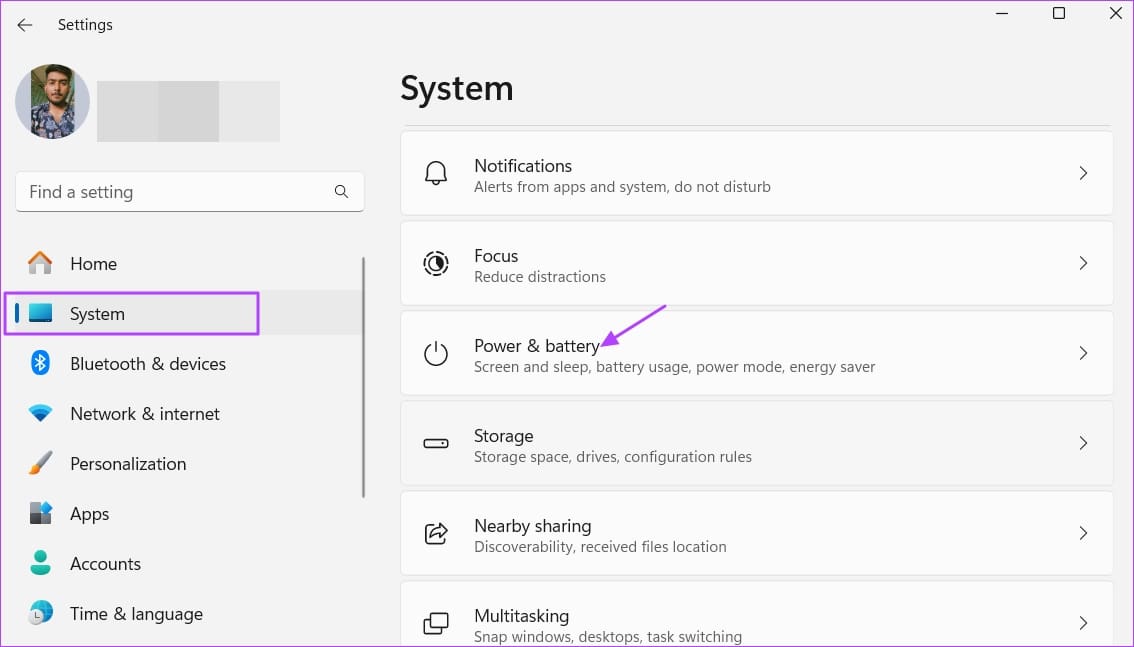Click the Bluetooth icon in the sidebar
This screenshot has height=647, width=1134.
[40, 363]
